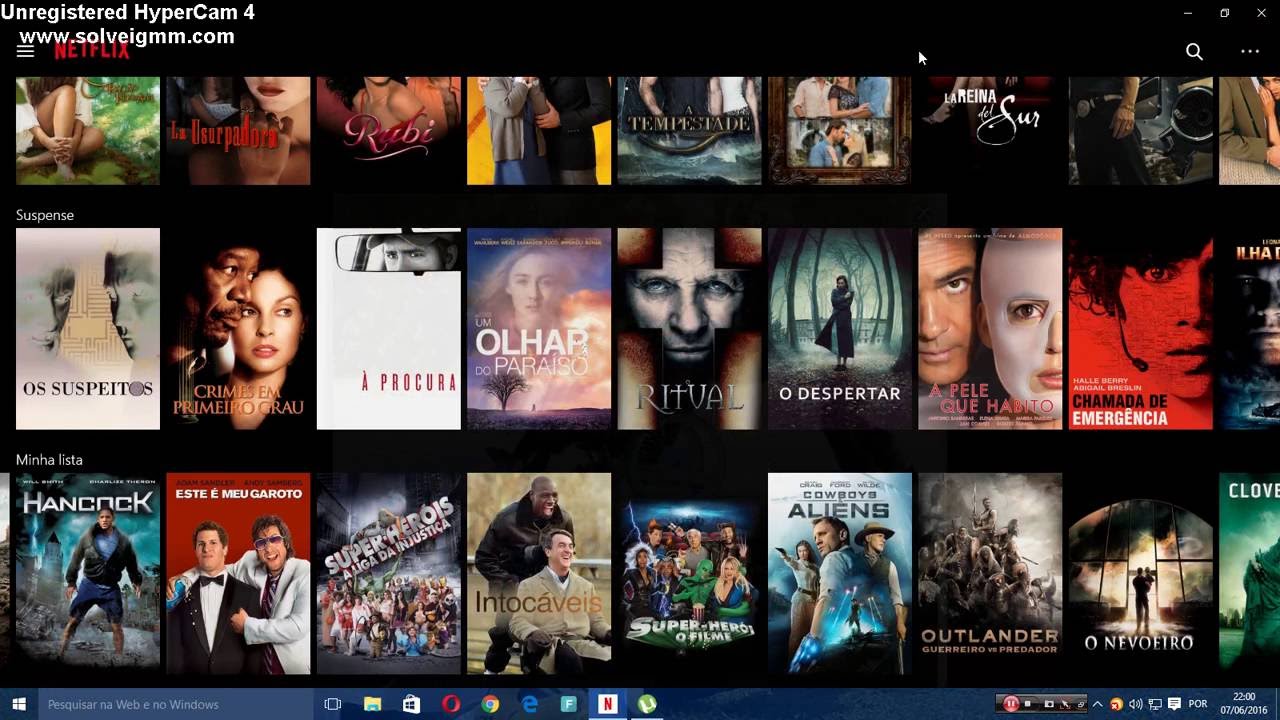This screenshot has width=1280, height=720.
Task: Open Action Center notifications
Action: tap(1174, 704)
